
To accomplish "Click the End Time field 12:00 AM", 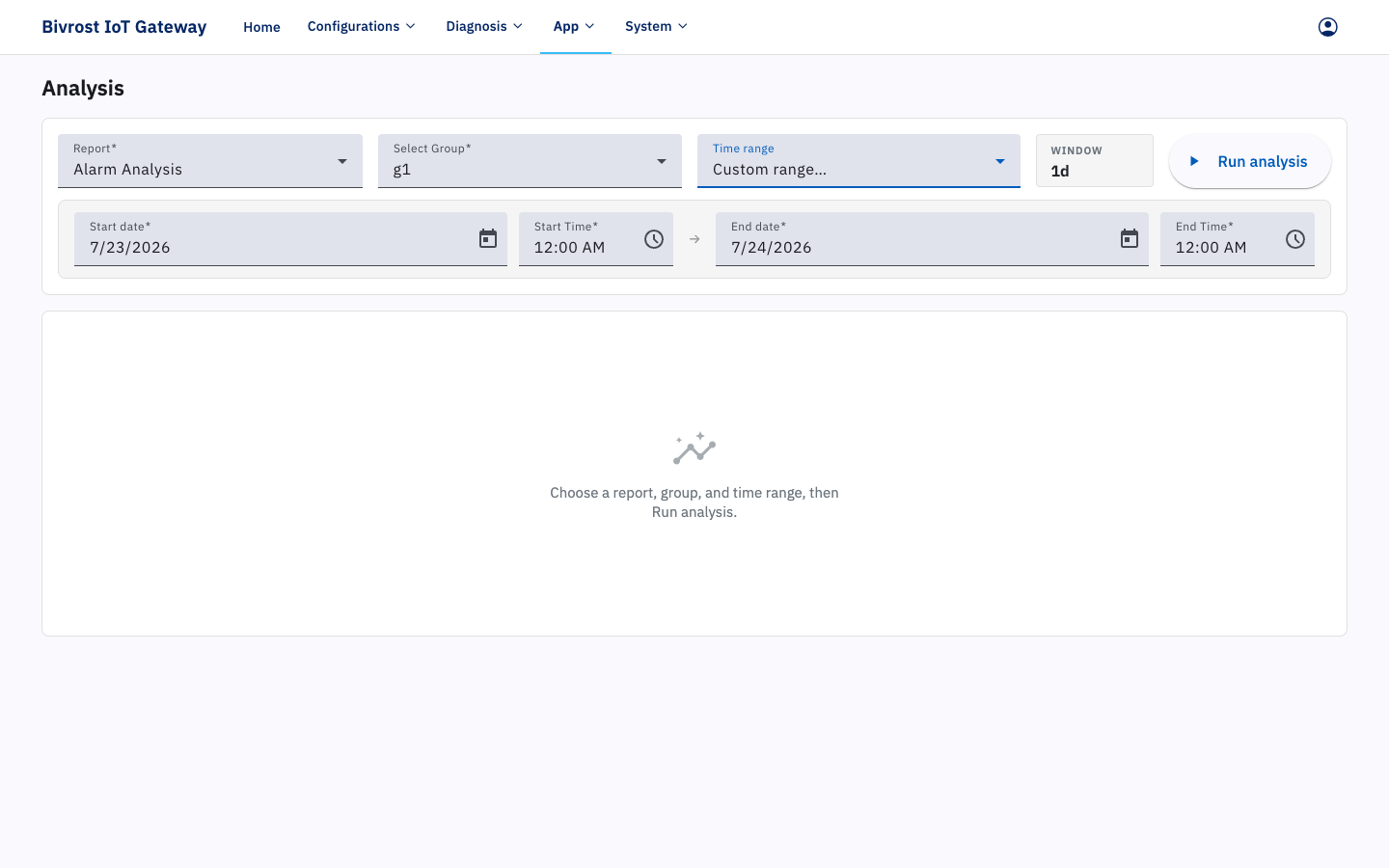I will pos(1238,239).
